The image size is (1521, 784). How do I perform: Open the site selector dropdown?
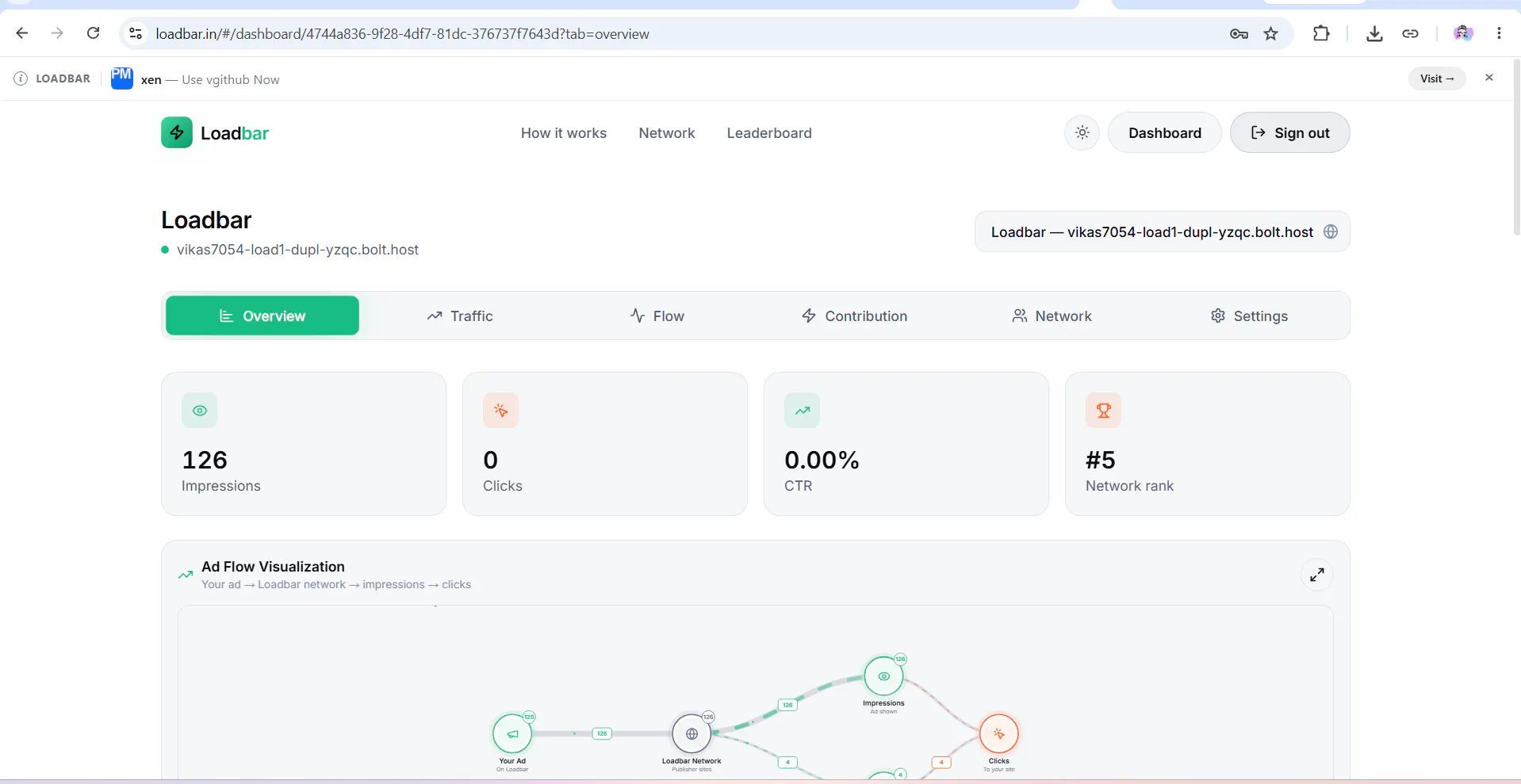(1163, 231)
